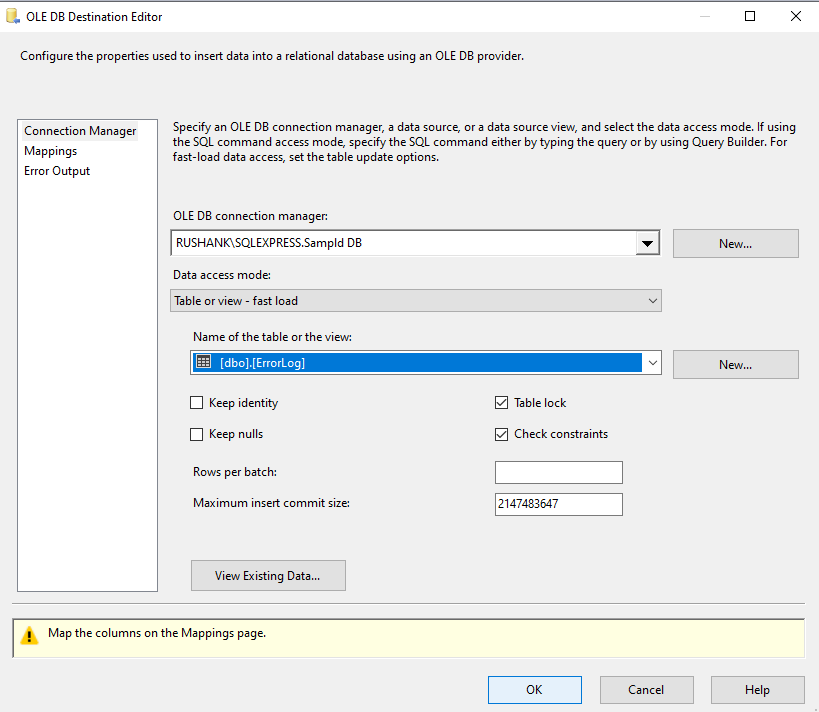Click the Maximum insert commit size field
This screenshot has width=819, height=712.
pos(558,504)
